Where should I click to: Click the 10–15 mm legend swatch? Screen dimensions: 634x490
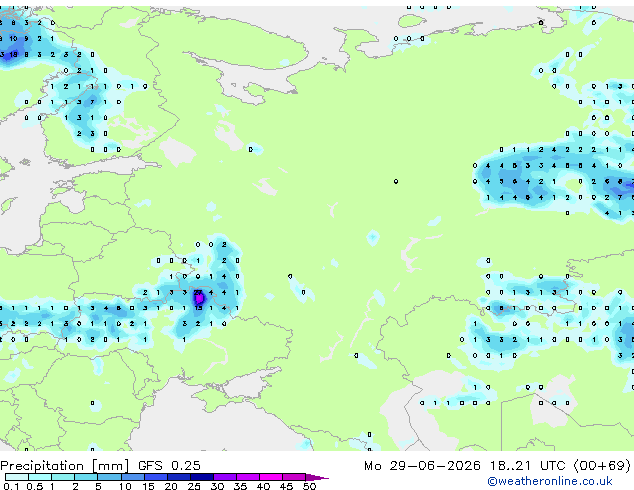click(132, 477)
